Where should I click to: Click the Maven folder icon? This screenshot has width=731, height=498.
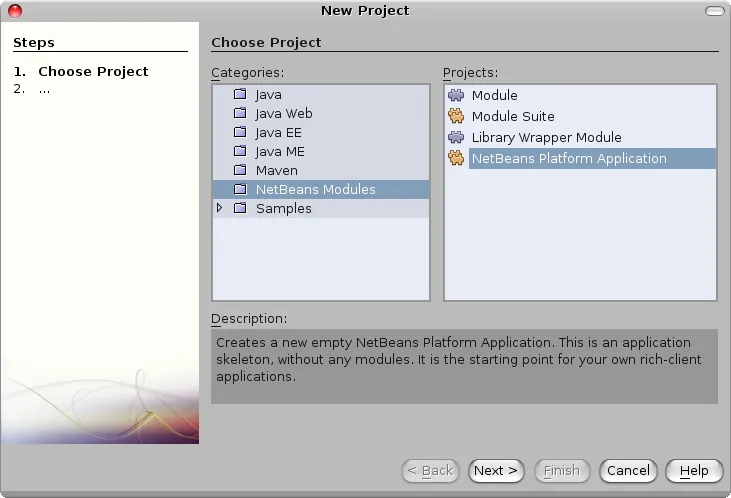(240, 170)
